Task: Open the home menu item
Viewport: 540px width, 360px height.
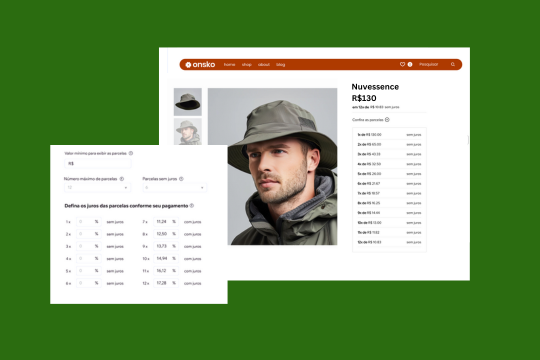Action: click(229, 64)
